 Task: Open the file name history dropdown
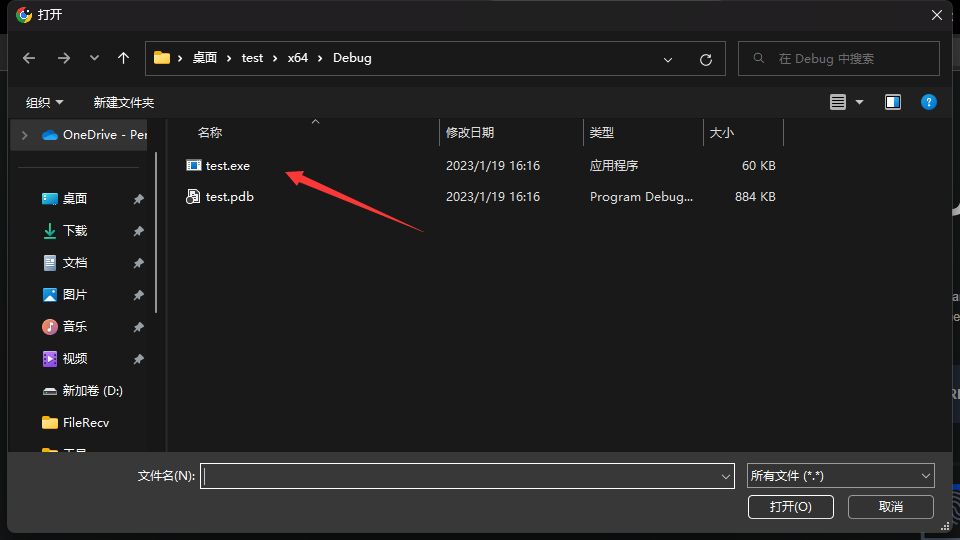[726, 476]
